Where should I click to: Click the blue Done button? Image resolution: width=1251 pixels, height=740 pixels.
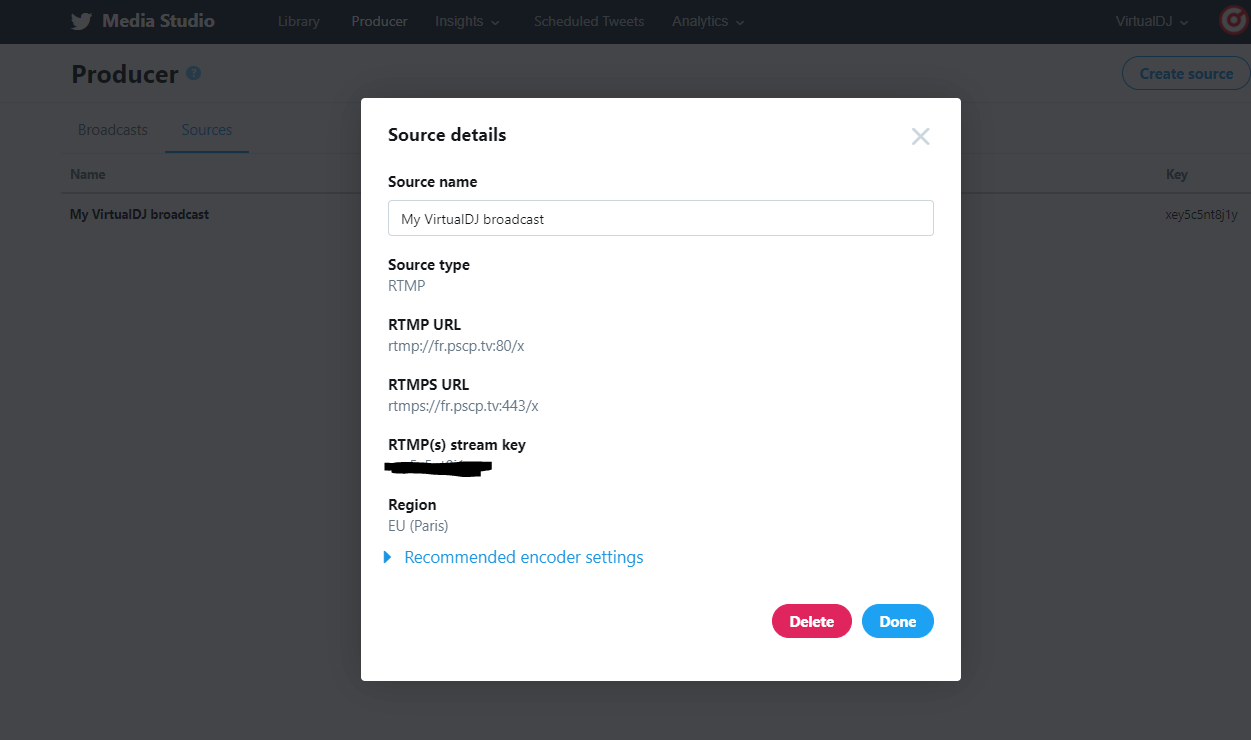(898, 621)
